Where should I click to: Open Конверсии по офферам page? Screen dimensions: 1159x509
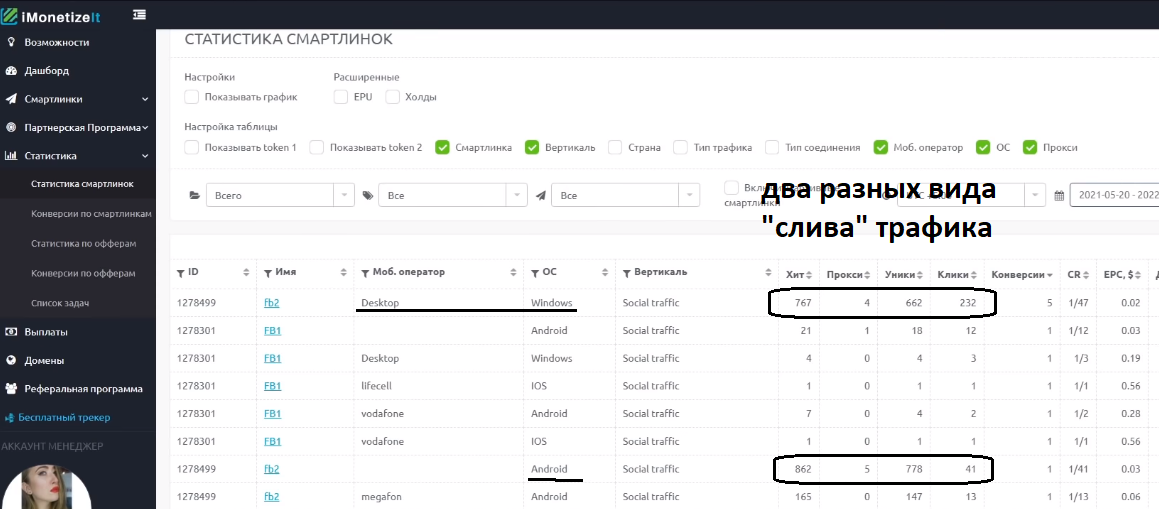[83, 273]
